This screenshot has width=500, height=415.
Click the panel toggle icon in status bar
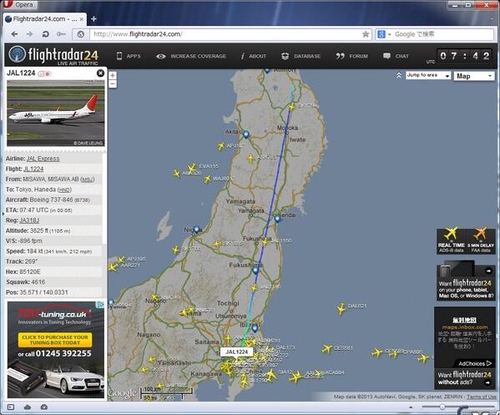11,407
